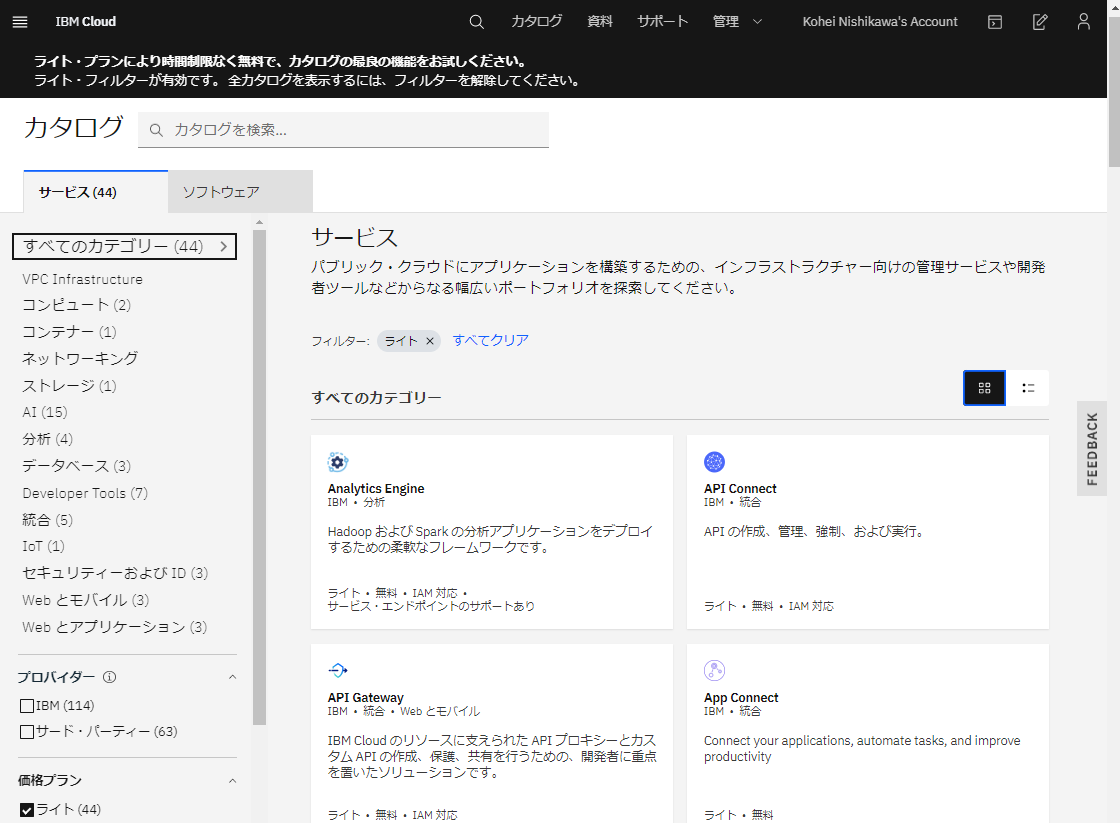Click the API Connect service icon
1120x823 pixels.
(x=714, y=462)
